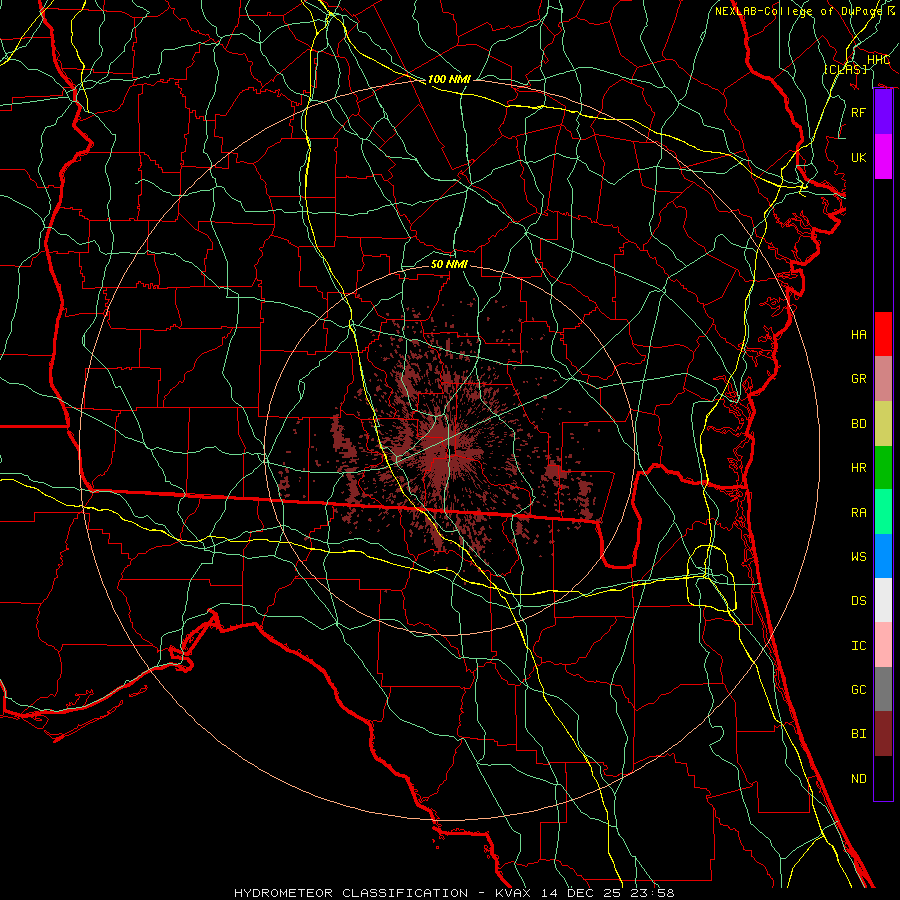Click the 50 NMI range ring label
Image resolution: width=900 pixels, height=900 pixels.
[x=449, y=264]
